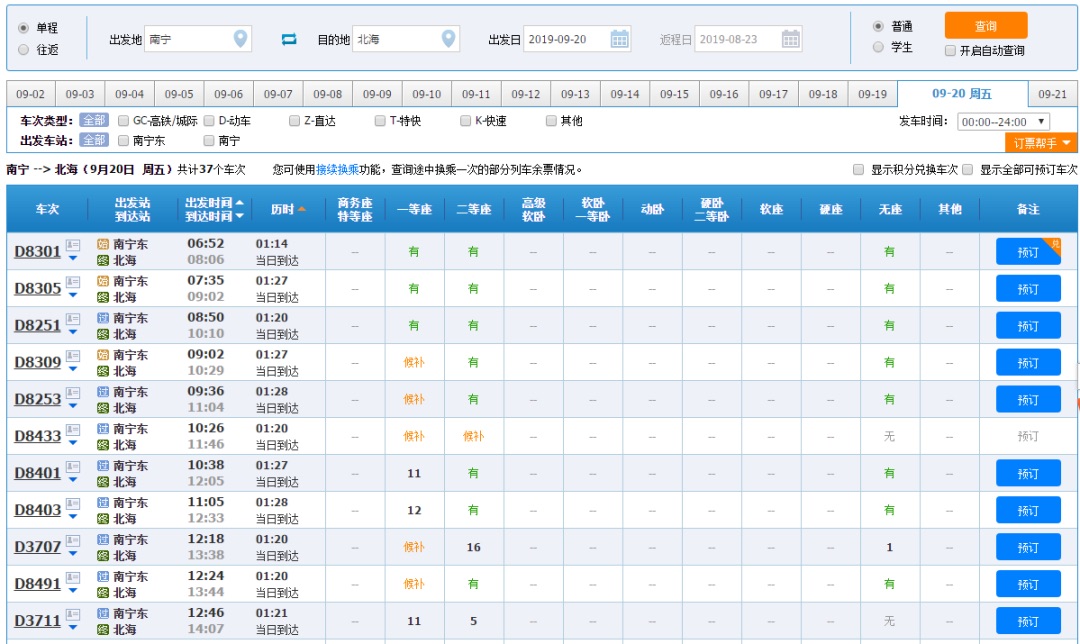Check the 开启自动查询 option

[x=949, y=52]
